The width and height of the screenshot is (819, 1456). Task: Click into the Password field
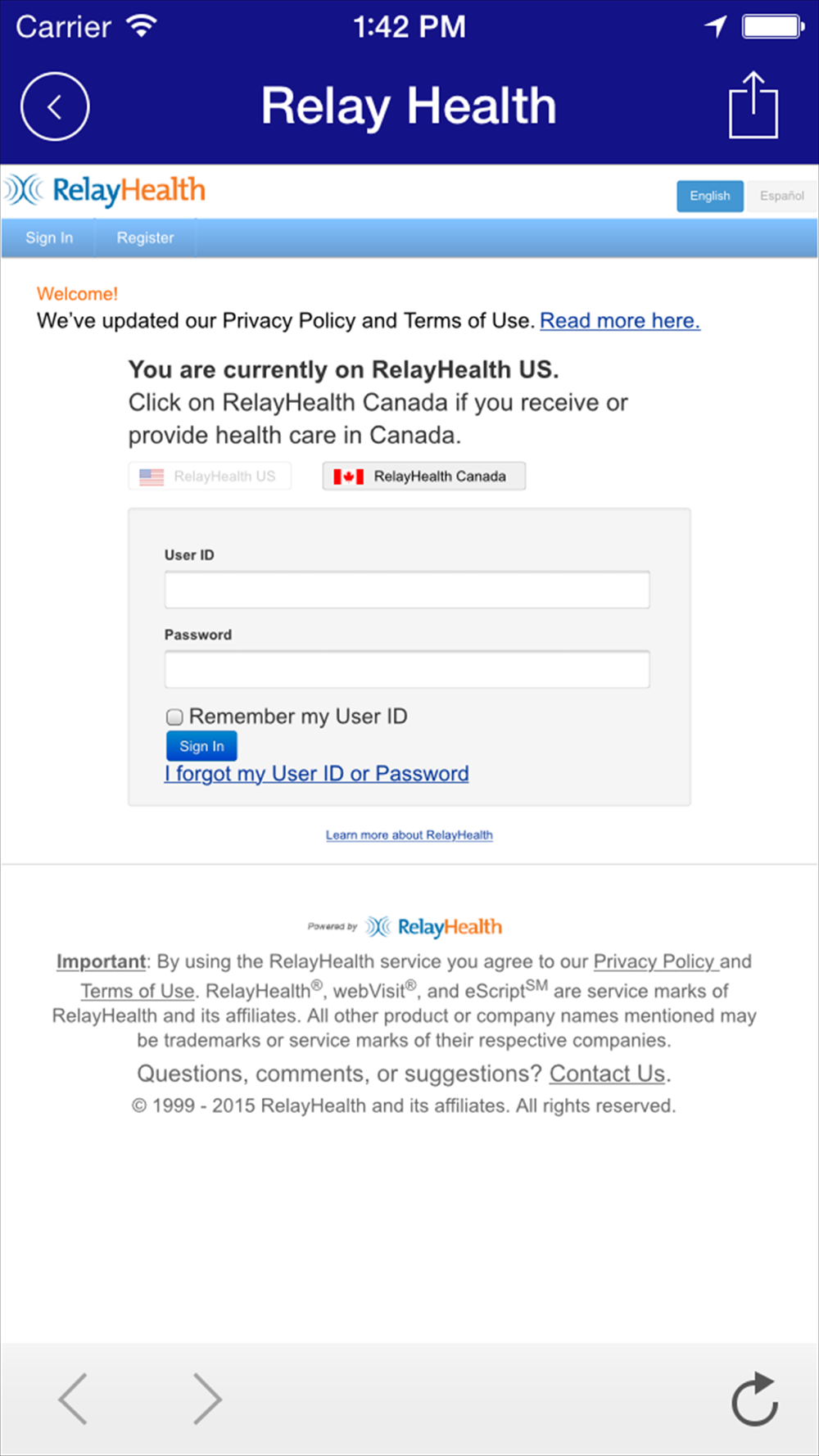click(407, 670)
